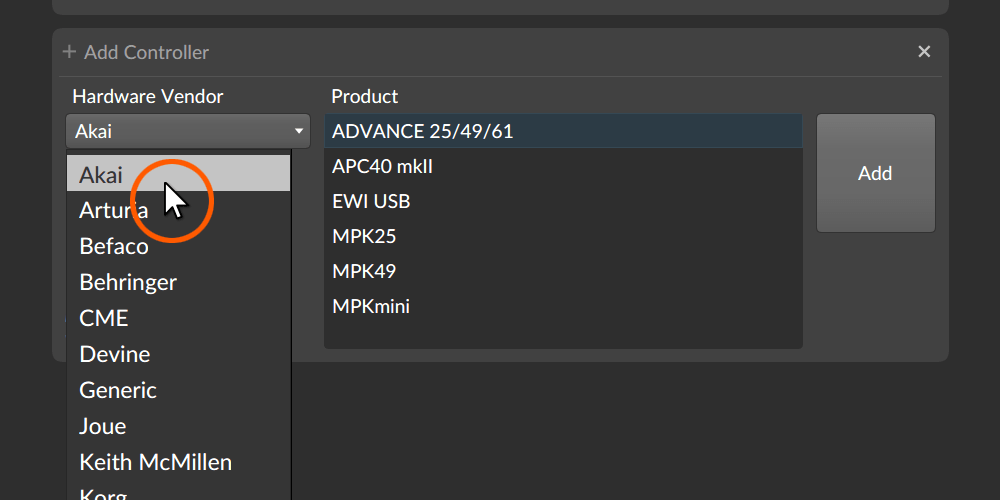Choose the MPK49 product
This screenshot has width=1000, height=500.
coord(563,272)
